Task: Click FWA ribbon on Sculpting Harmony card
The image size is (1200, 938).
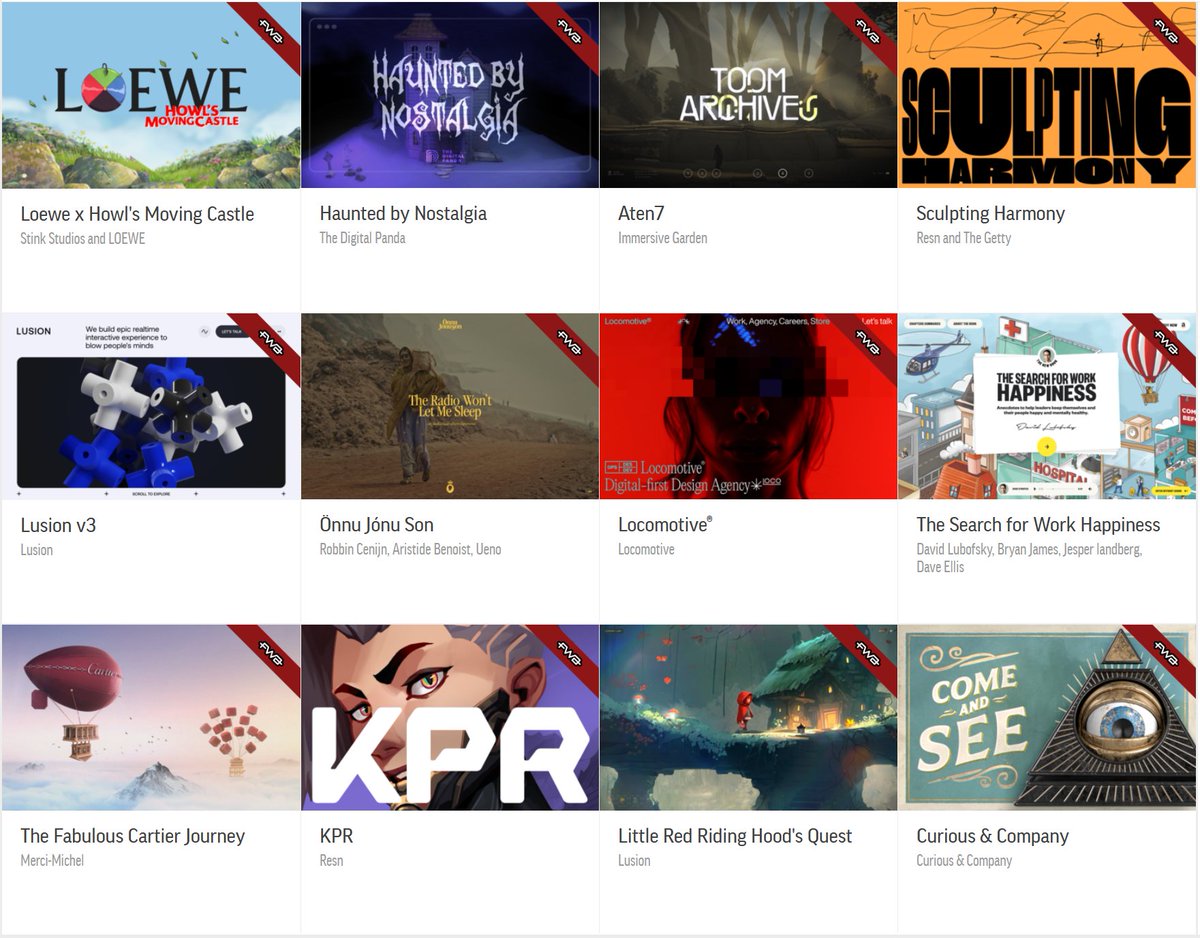Action: (1166, 31)
